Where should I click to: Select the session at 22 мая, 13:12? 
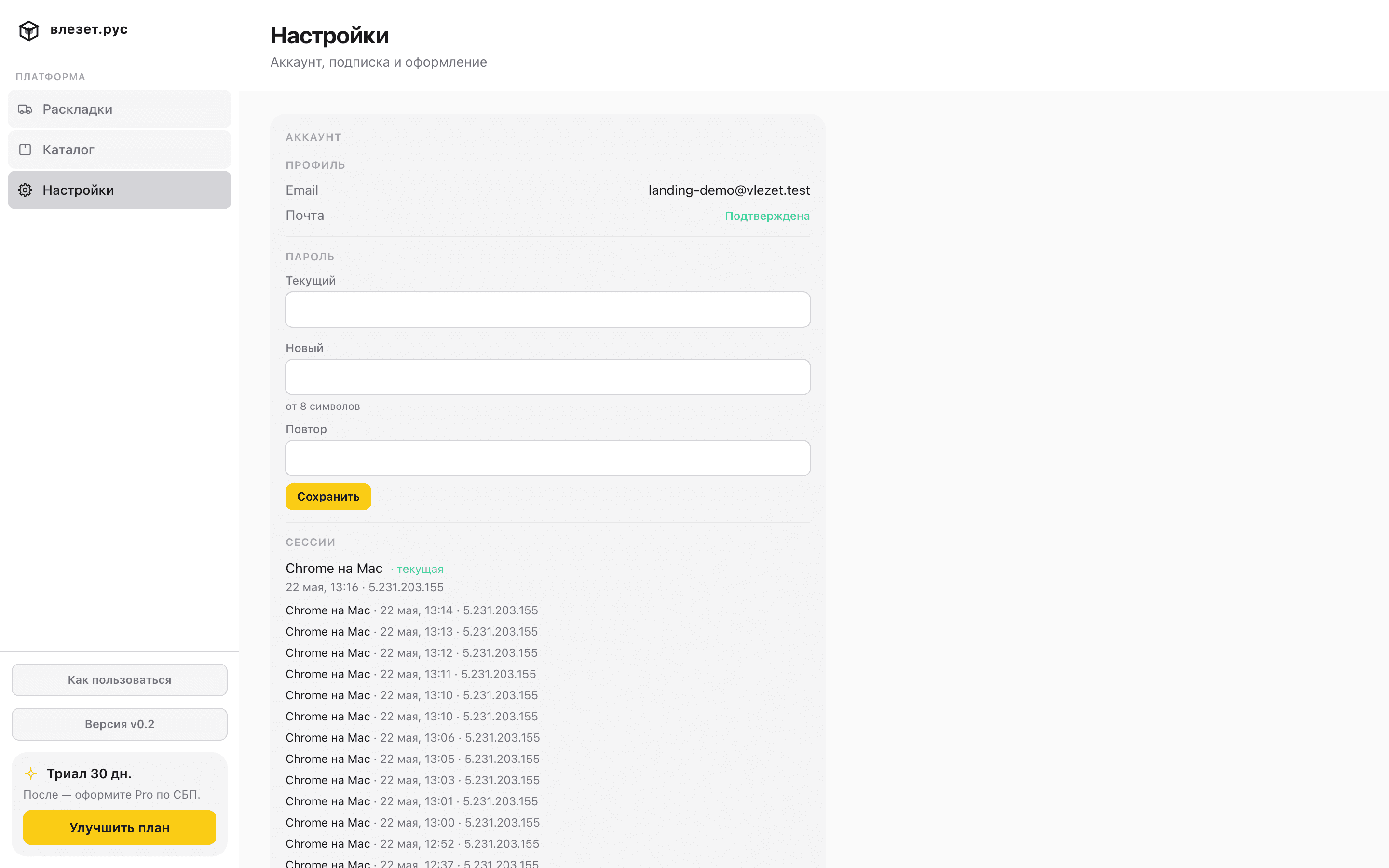[x=411, y=653]
